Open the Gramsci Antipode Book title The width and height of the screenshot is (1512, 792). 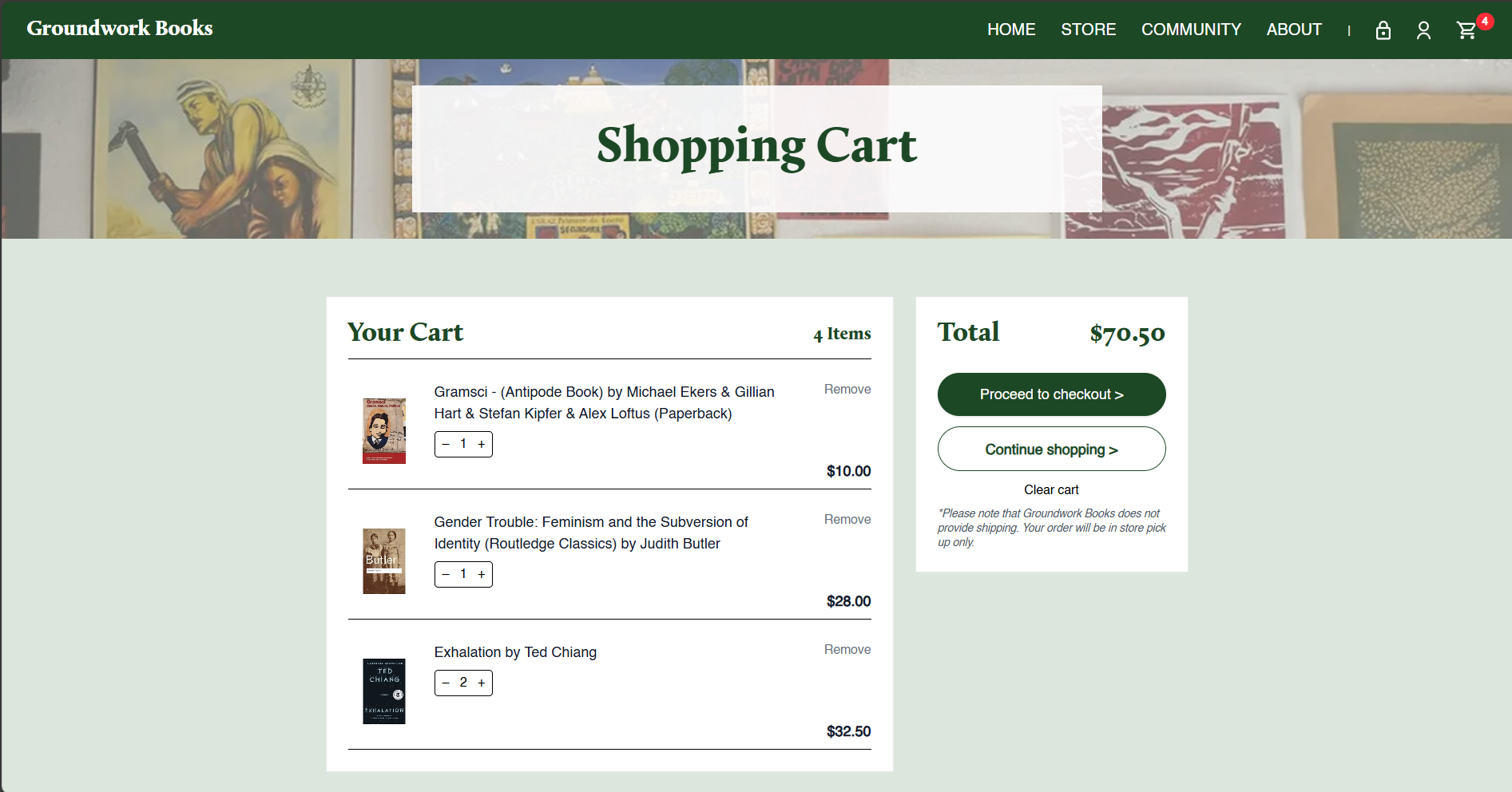pos(604,402)
